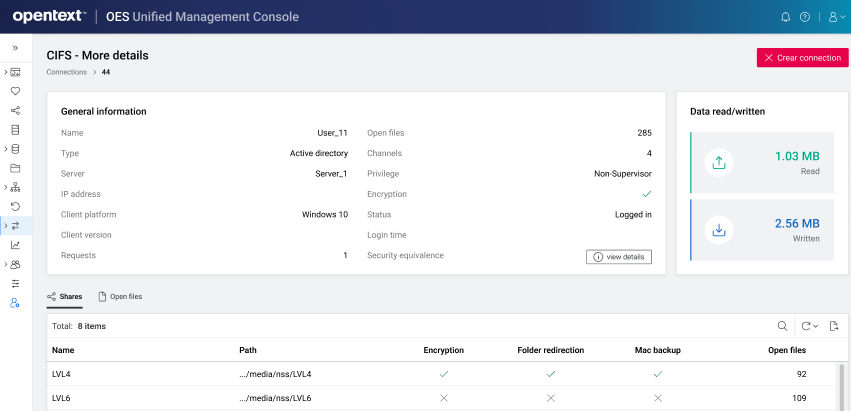Search the shares table with magnifier icon

point(782,326)
